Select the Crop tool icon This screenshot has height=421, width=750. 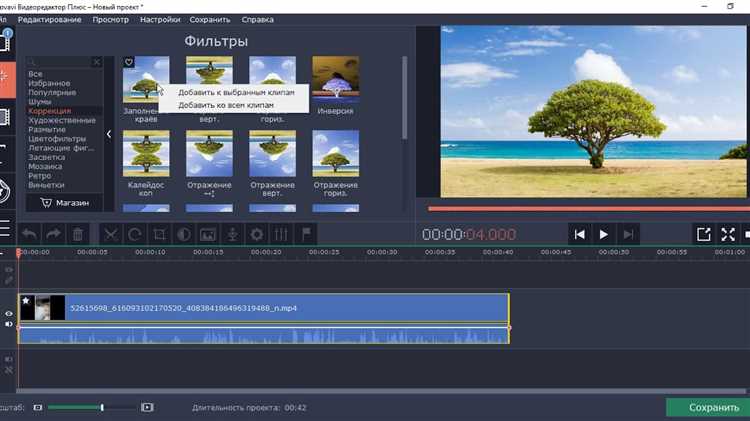click(x=159, y=234)
